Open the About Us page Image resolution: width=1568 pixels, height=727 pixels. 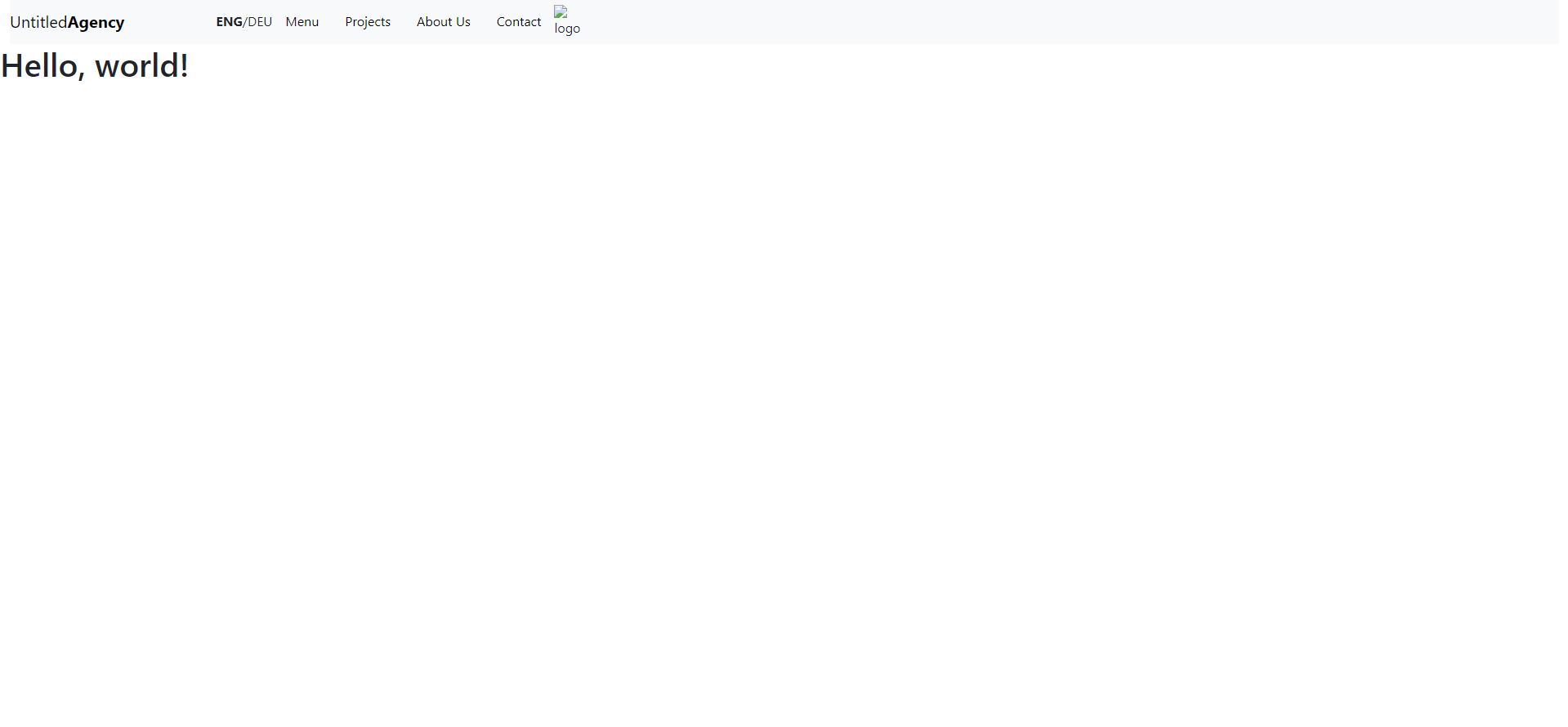click(443, 22)
